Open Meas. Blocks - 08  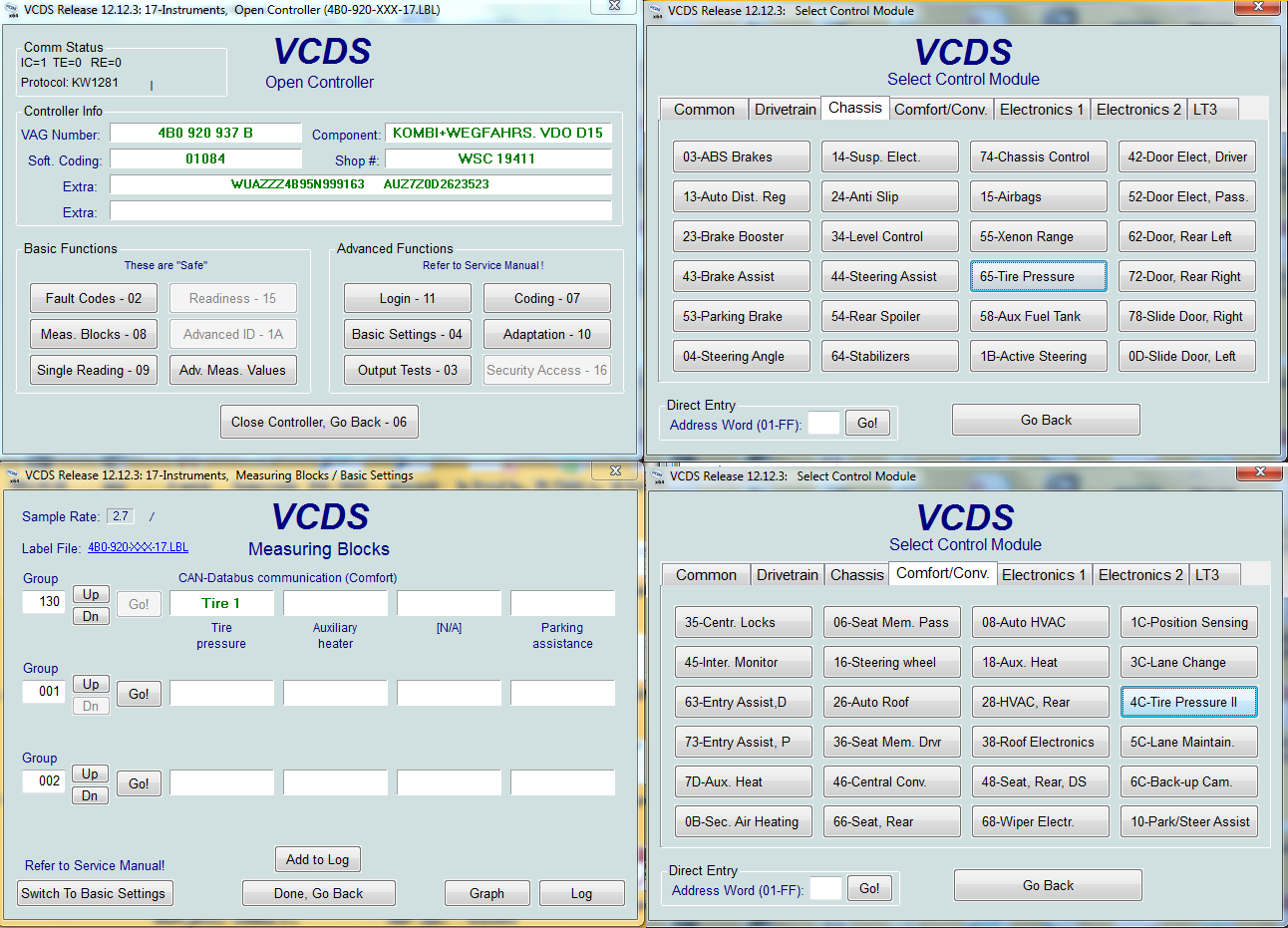[x=94, y=334]
